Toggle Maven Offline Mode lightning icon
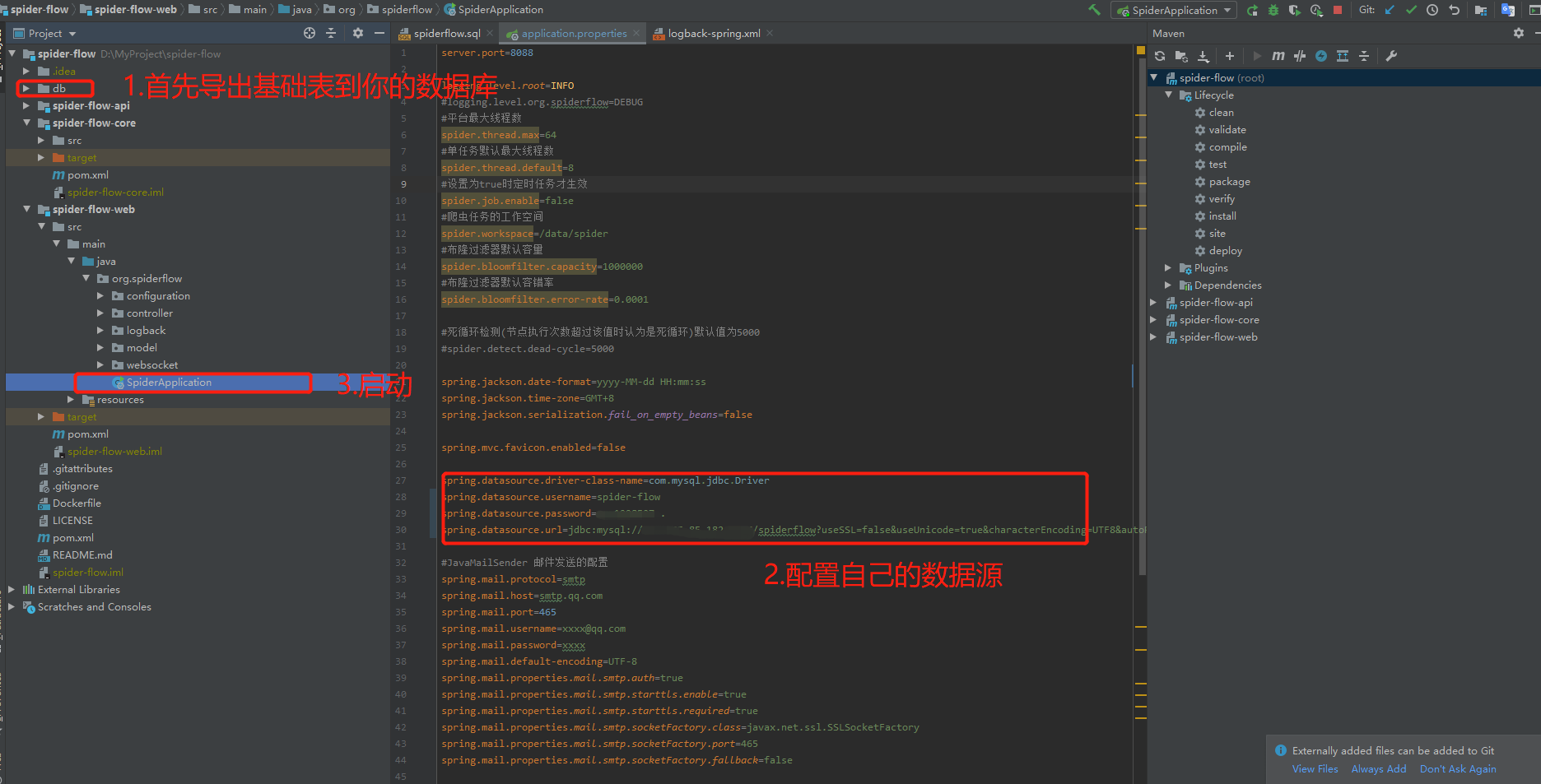Image resolution: width=1541 pixels, height=784 pixels. (1320, 55)
